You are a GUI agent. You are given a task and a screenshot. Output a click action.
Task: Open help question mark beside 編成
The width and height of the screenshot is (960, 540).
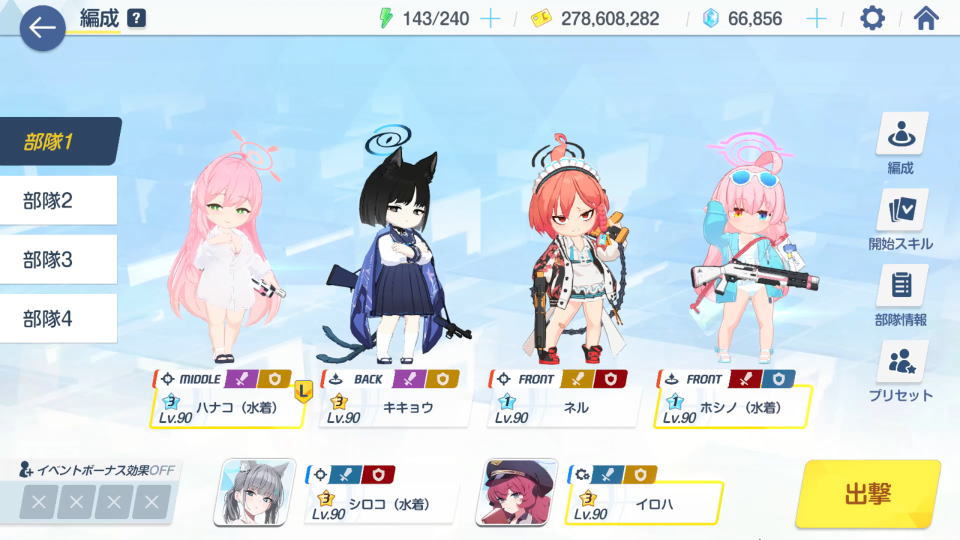pos(137,18)
